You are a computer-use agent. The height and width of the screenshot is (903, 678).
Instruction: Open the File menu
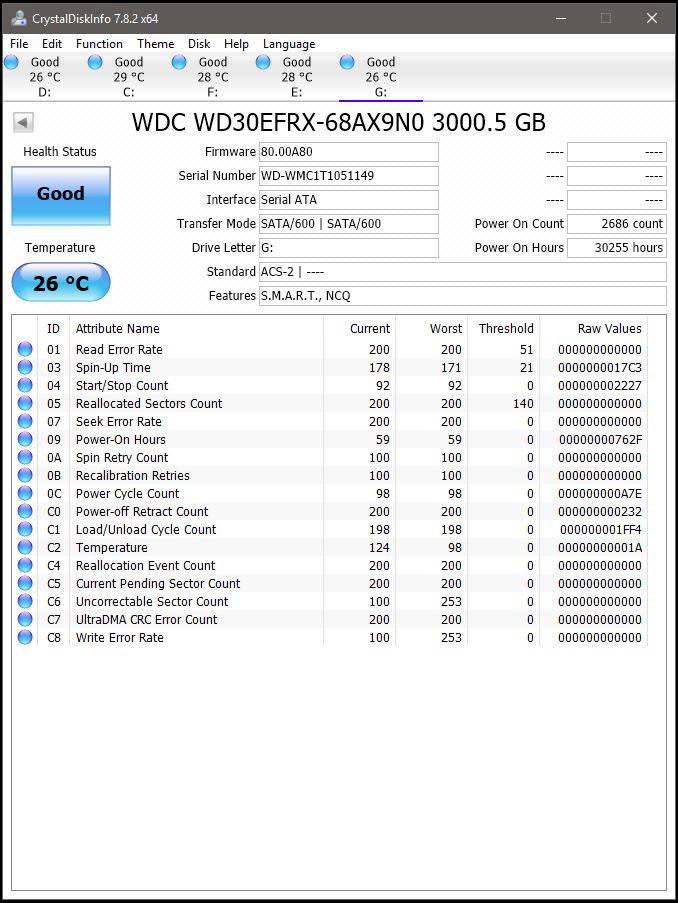point(19,44)
